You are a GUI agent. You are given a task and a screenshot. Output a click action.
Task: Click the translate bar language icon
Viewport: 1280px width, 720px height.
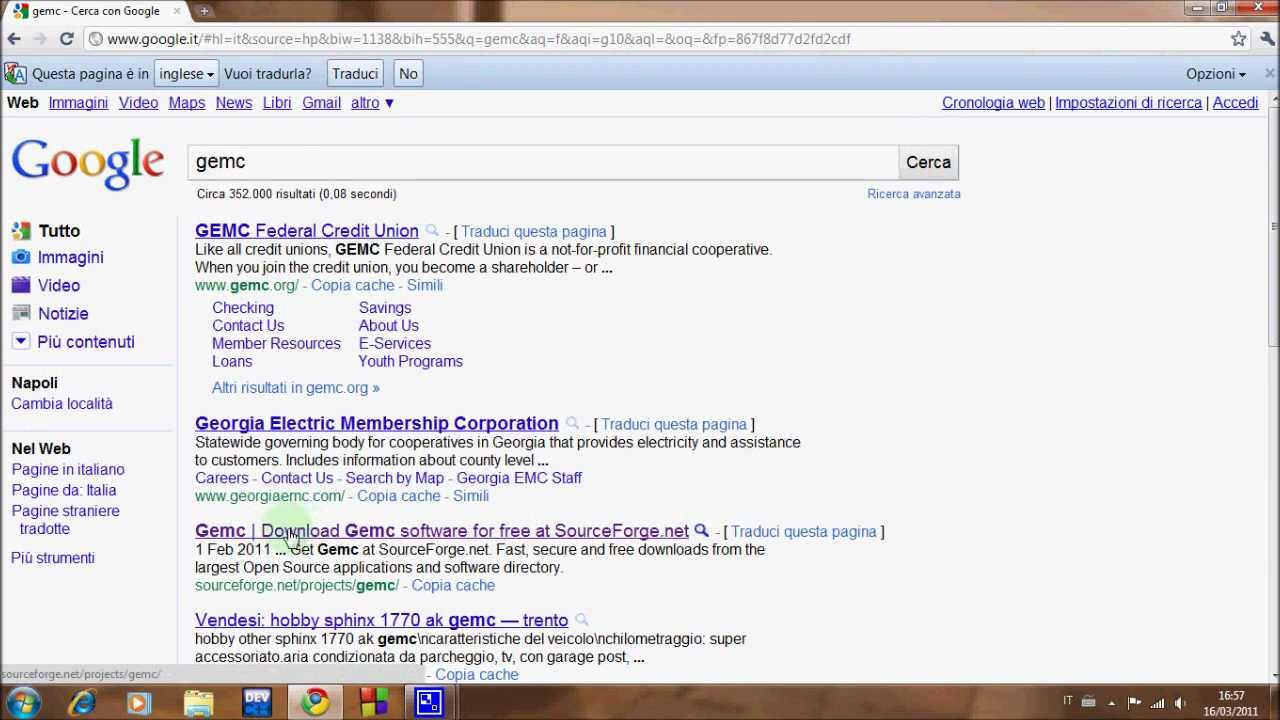[x=15, y=74]
